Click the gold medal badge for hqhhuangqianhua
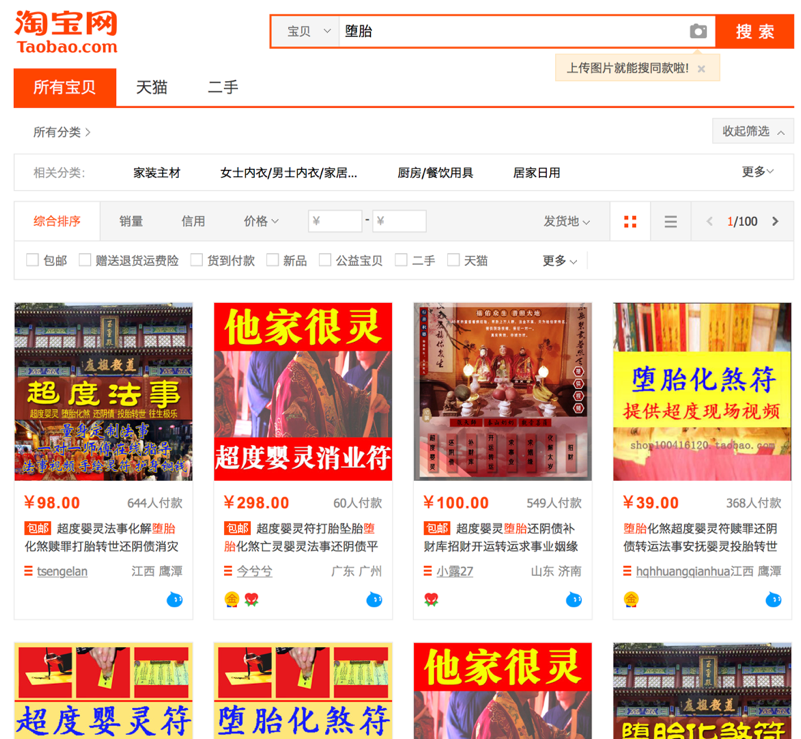801x739 pixels. (x=631, y=599)
